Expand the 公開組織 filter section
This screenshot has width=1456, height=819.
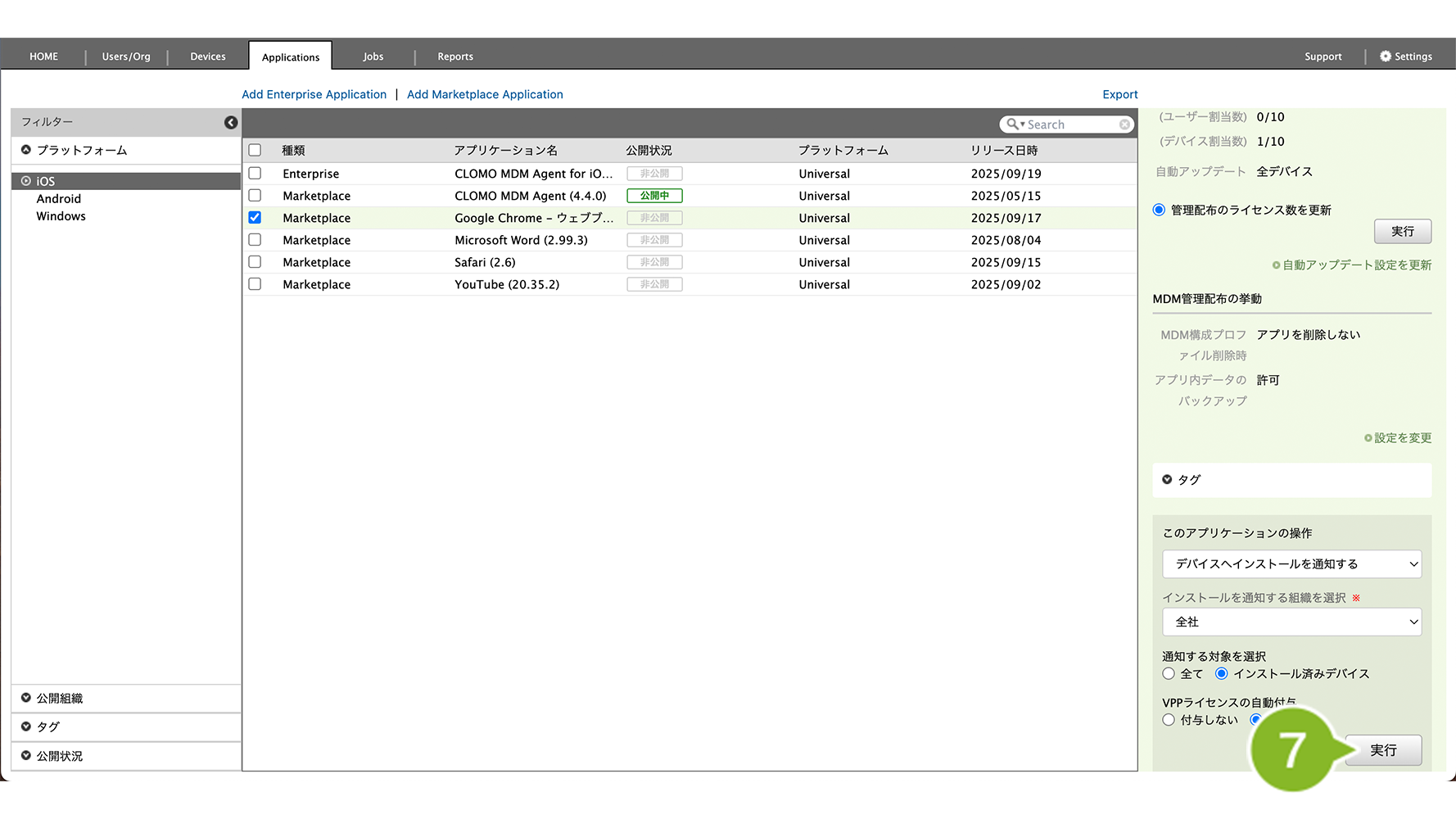tap(26, 698)
